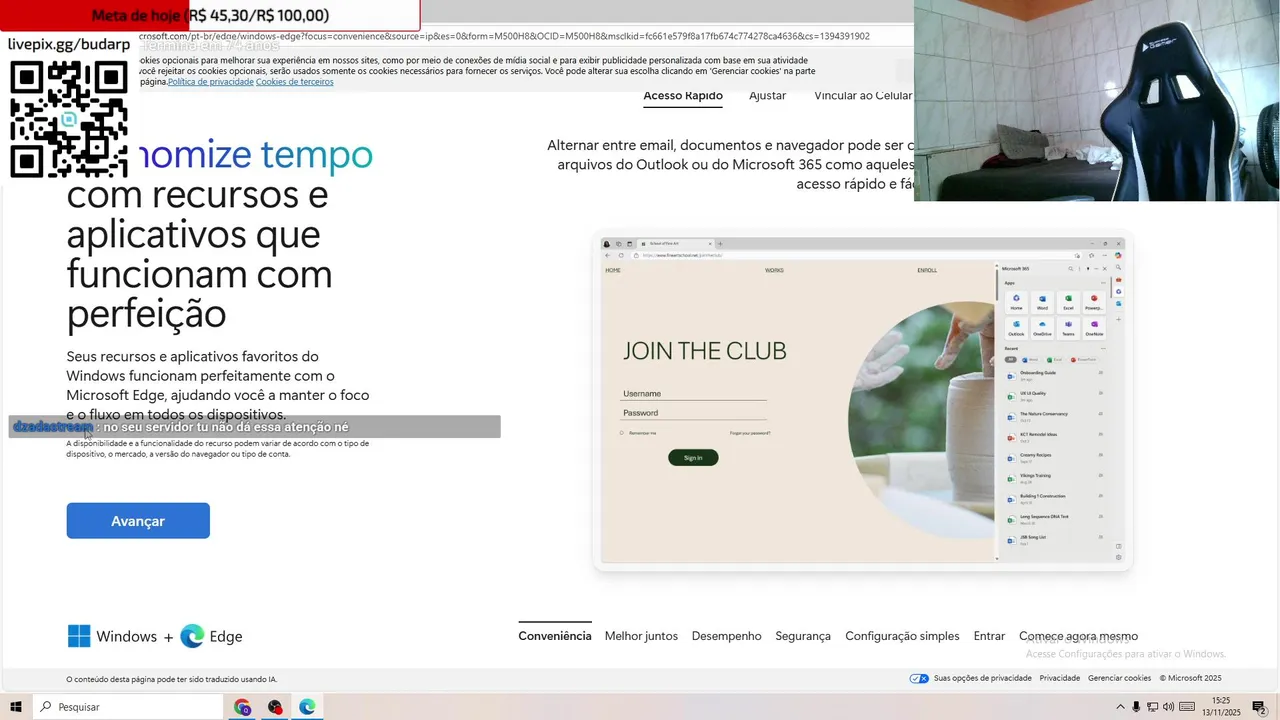Click the livepix QR code overlay
This screenshot has width=1280, height=720.
69,119
